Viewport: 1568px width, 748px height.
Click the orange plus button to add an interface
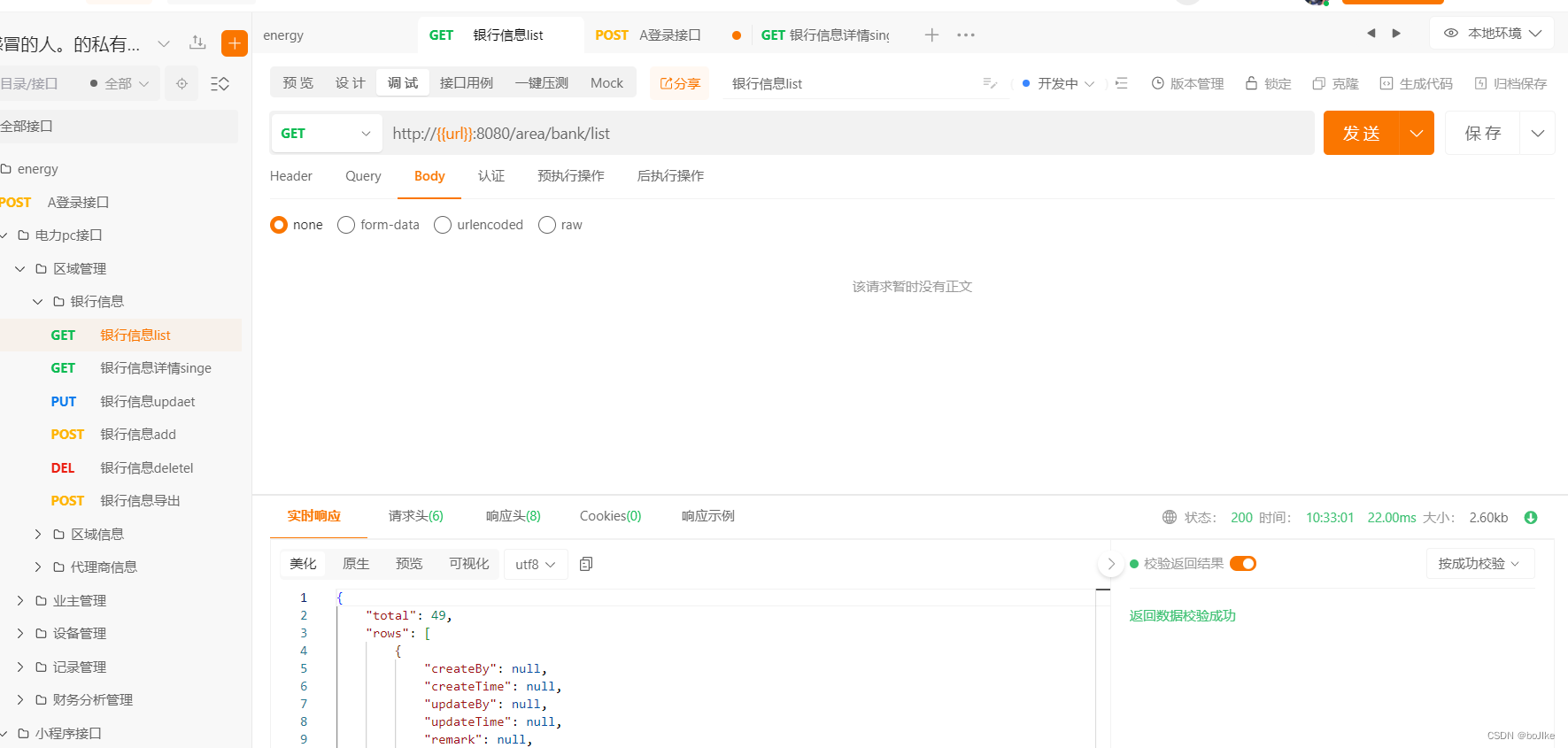click(235, 42)
